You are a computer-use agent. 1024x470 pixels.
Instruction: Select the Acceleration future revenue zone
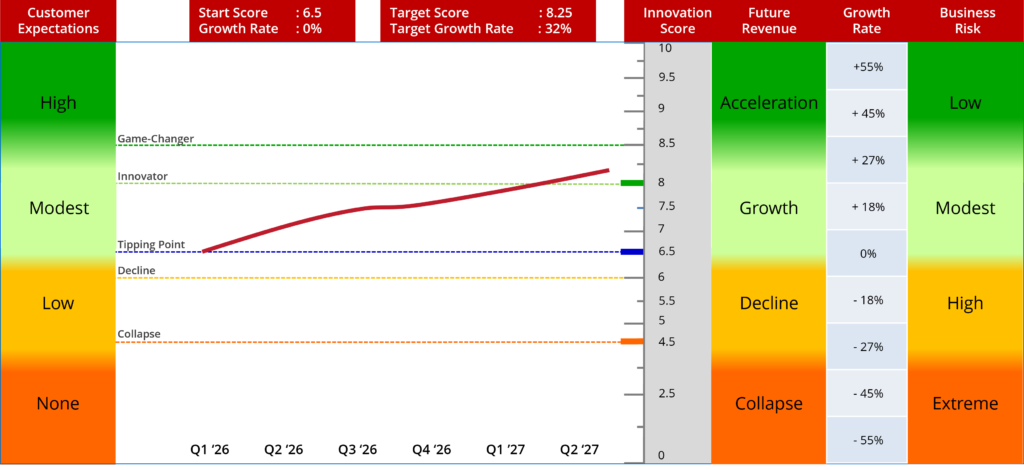click(x=768, y=103)
